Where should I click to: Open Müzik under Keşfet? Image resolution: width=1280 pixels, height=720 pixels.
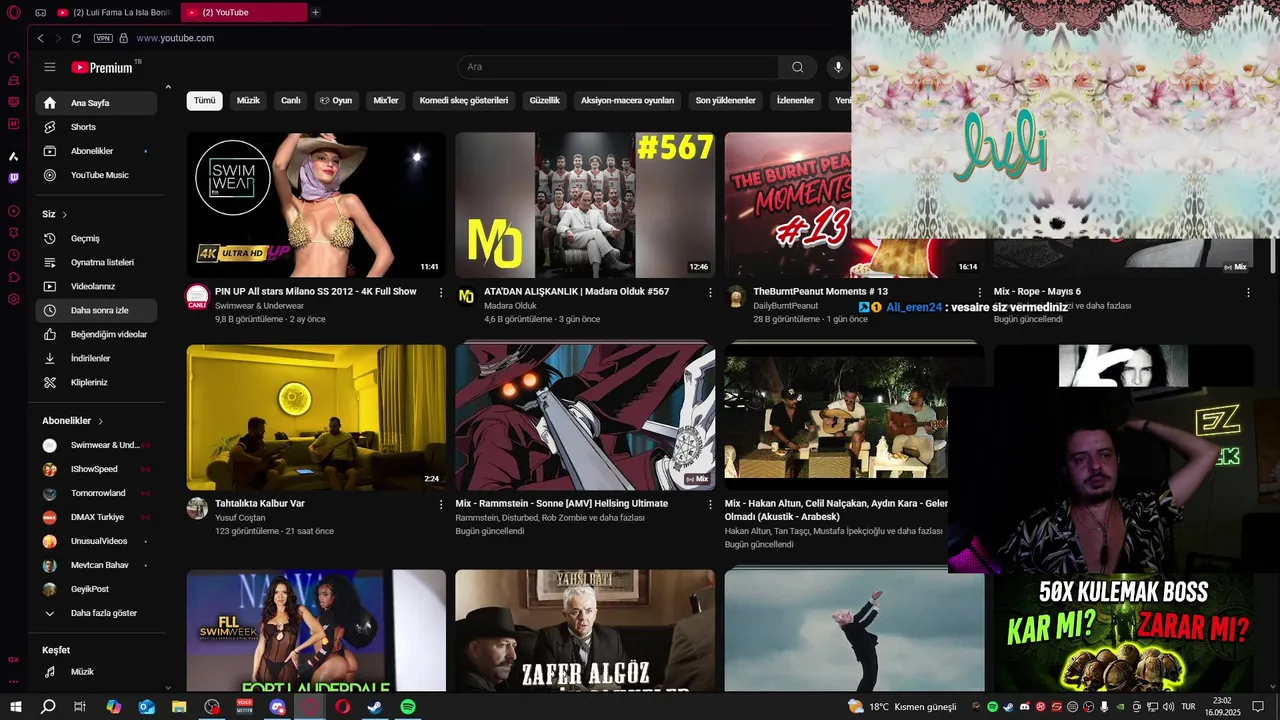96,672
